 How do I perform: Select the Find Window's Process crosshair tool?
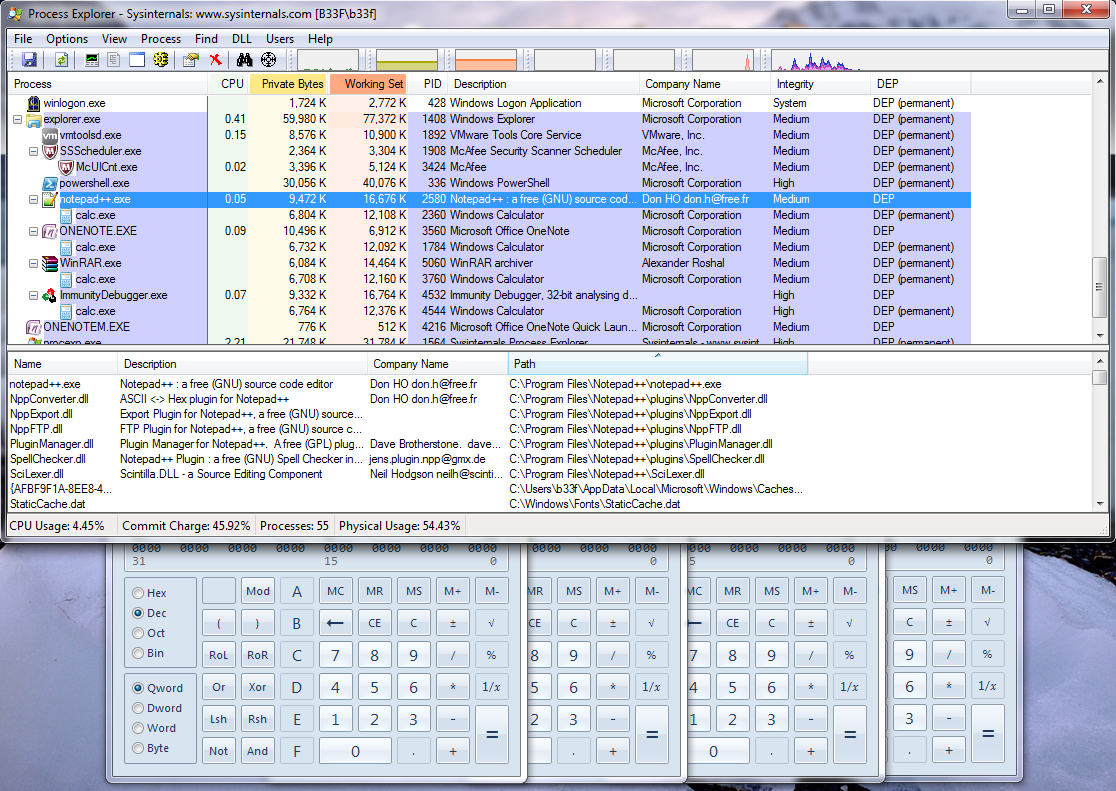267,60
